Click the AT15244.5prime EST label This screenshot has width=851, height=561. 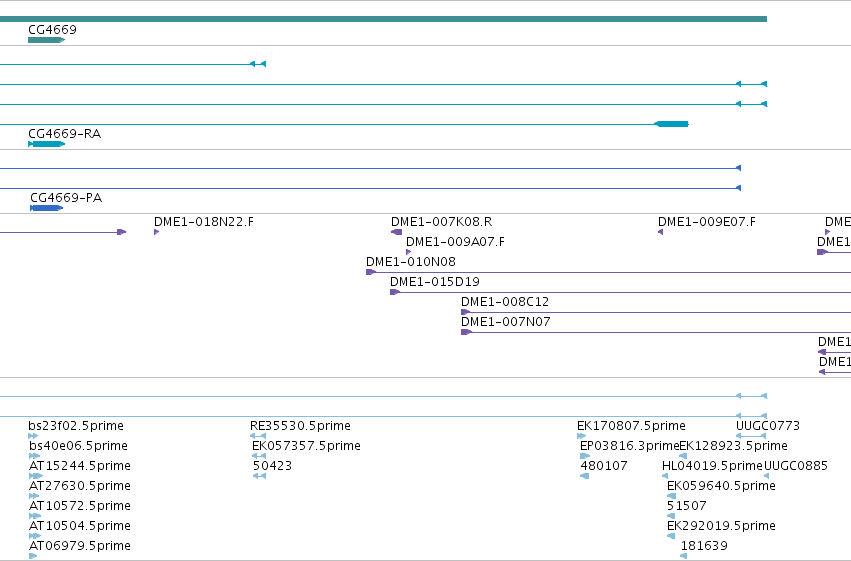[x=80, y=466]
